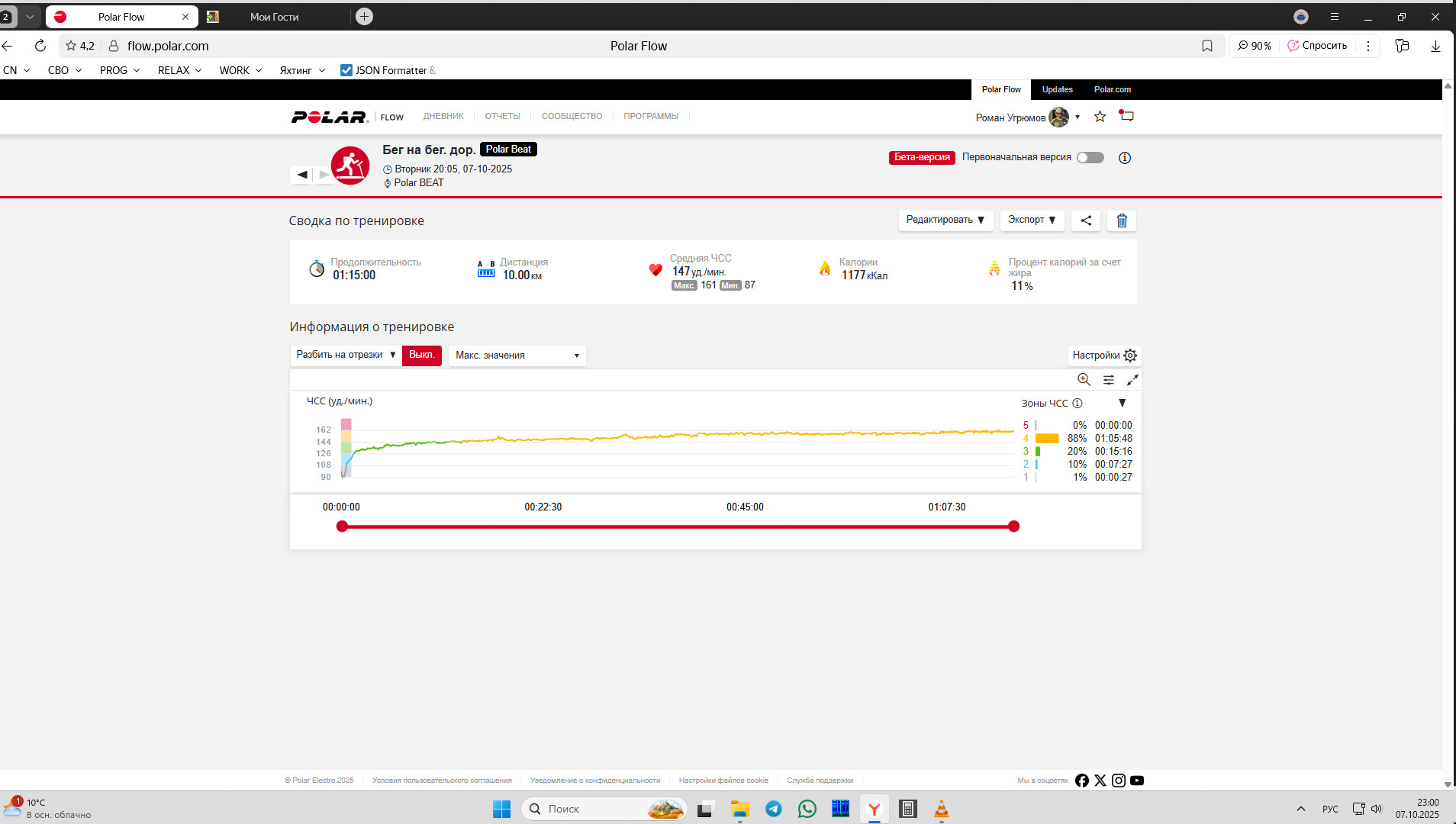The height and width of the screenshot is (824, 1456).
Task: Expand Разбить на отрезки dropdown
Action: pos(346,356)
